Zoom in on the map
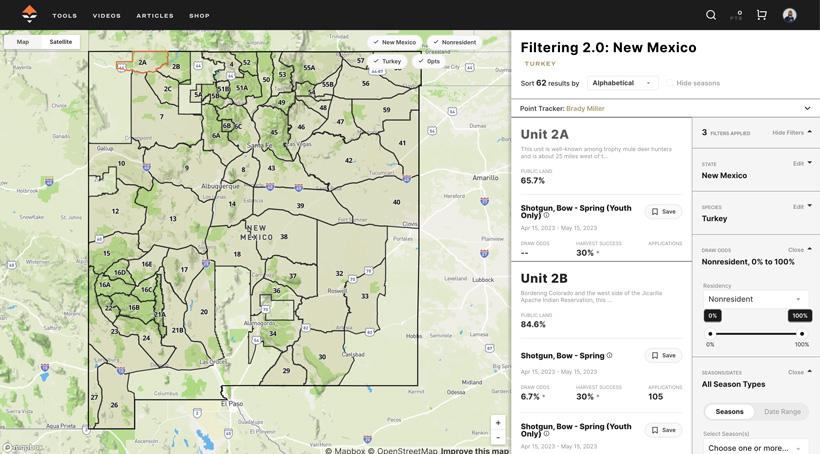Image resolution: width=820 pixels, height=454 pixels. click(x=498, y=423)
